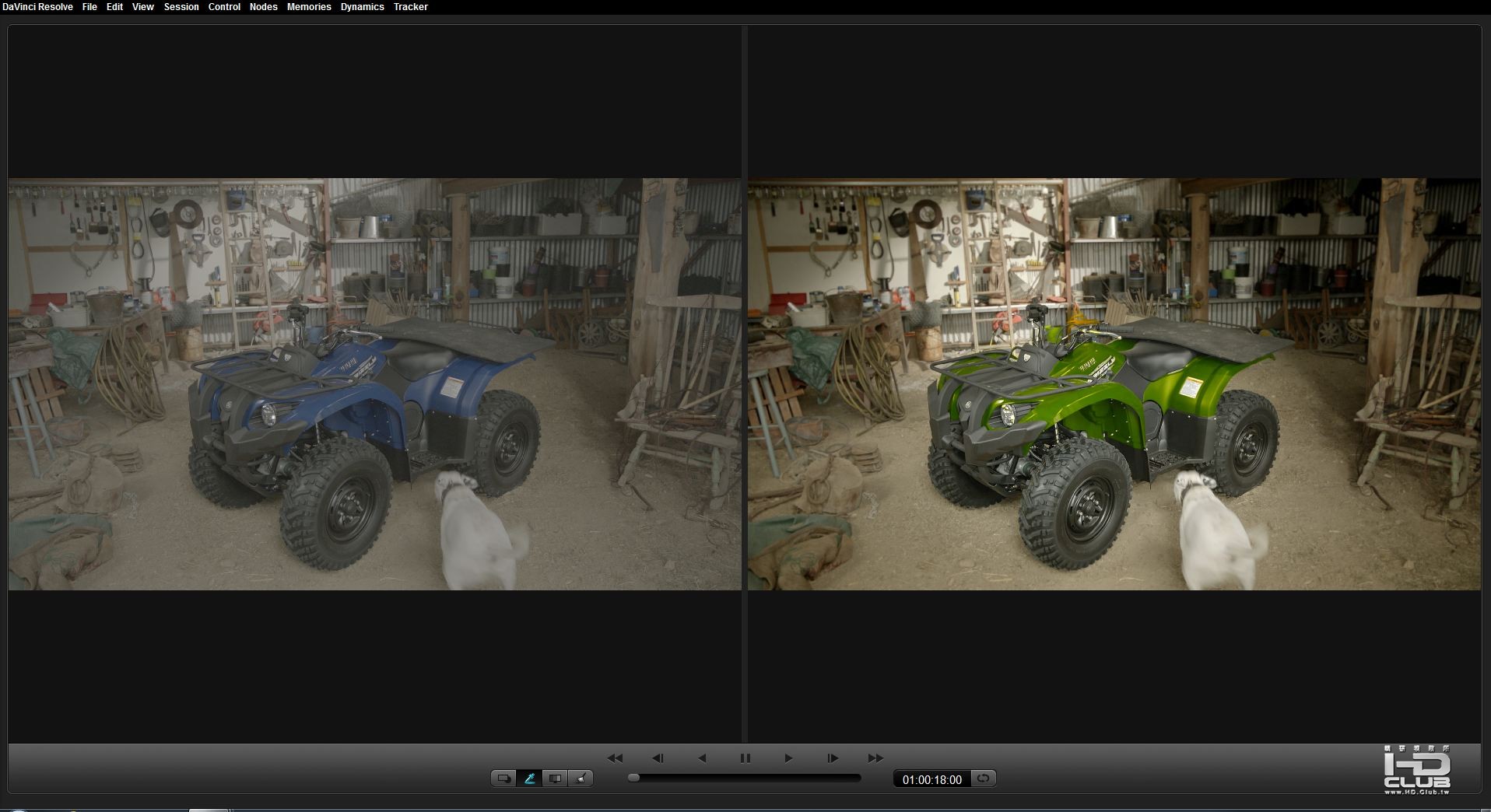
Task: Pause playback
Action: tap(745, 758)
